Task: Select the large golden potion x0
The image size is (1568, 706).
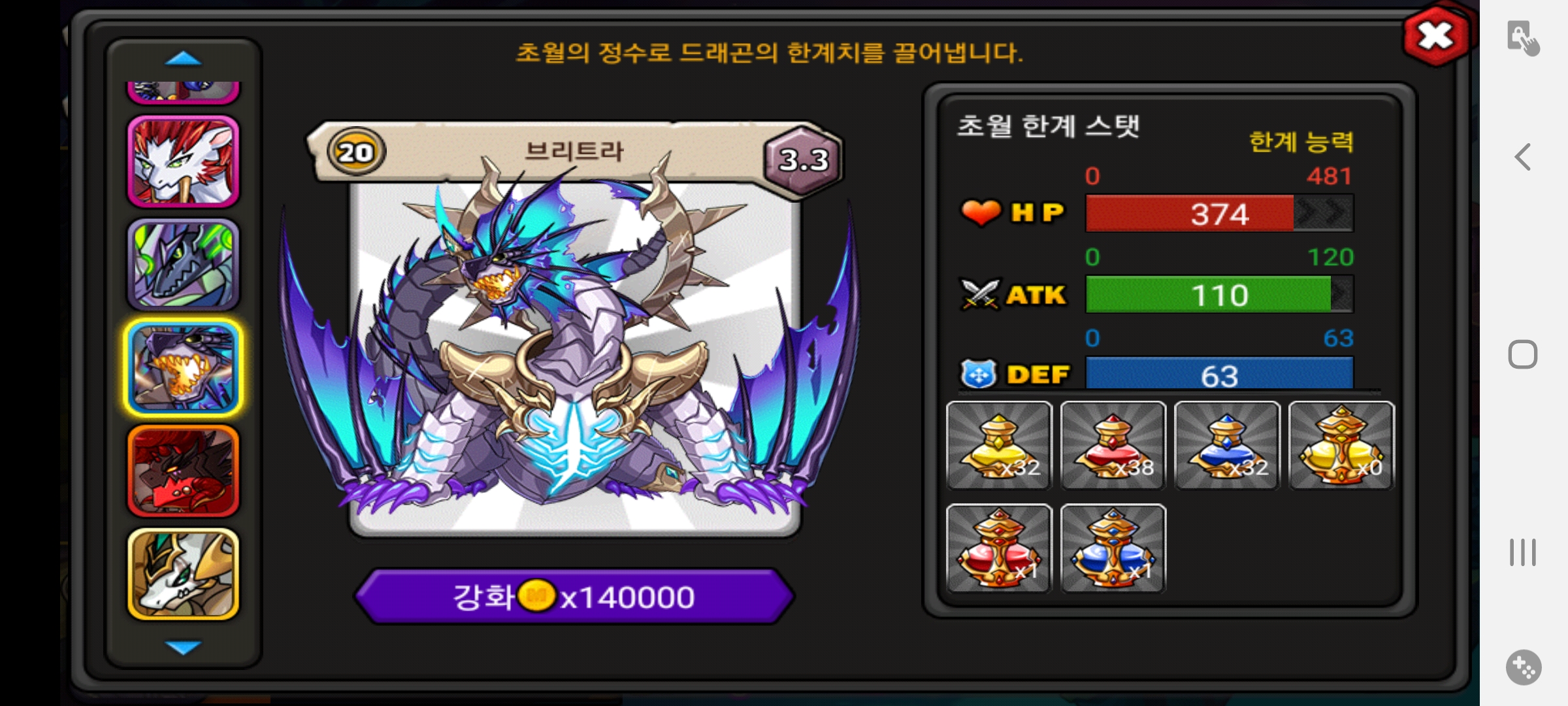Action: 1341,446
